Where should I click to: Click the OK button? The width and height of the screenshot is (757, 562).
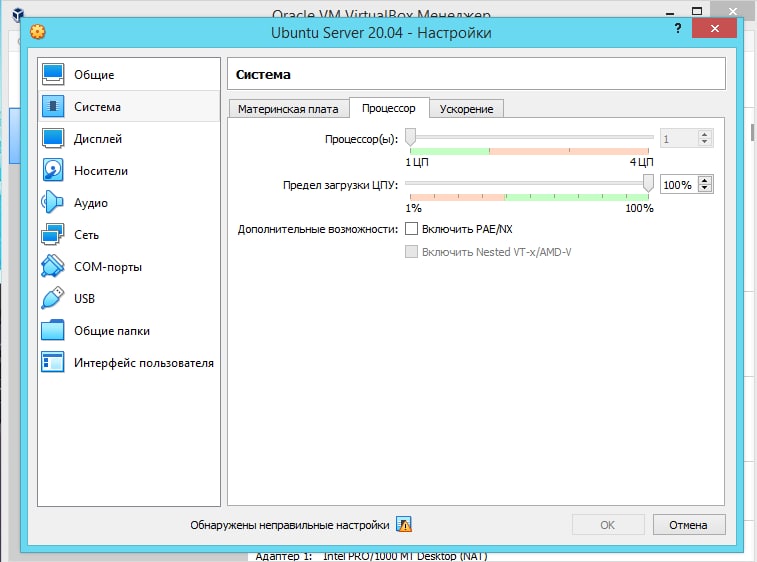point(608,525)
